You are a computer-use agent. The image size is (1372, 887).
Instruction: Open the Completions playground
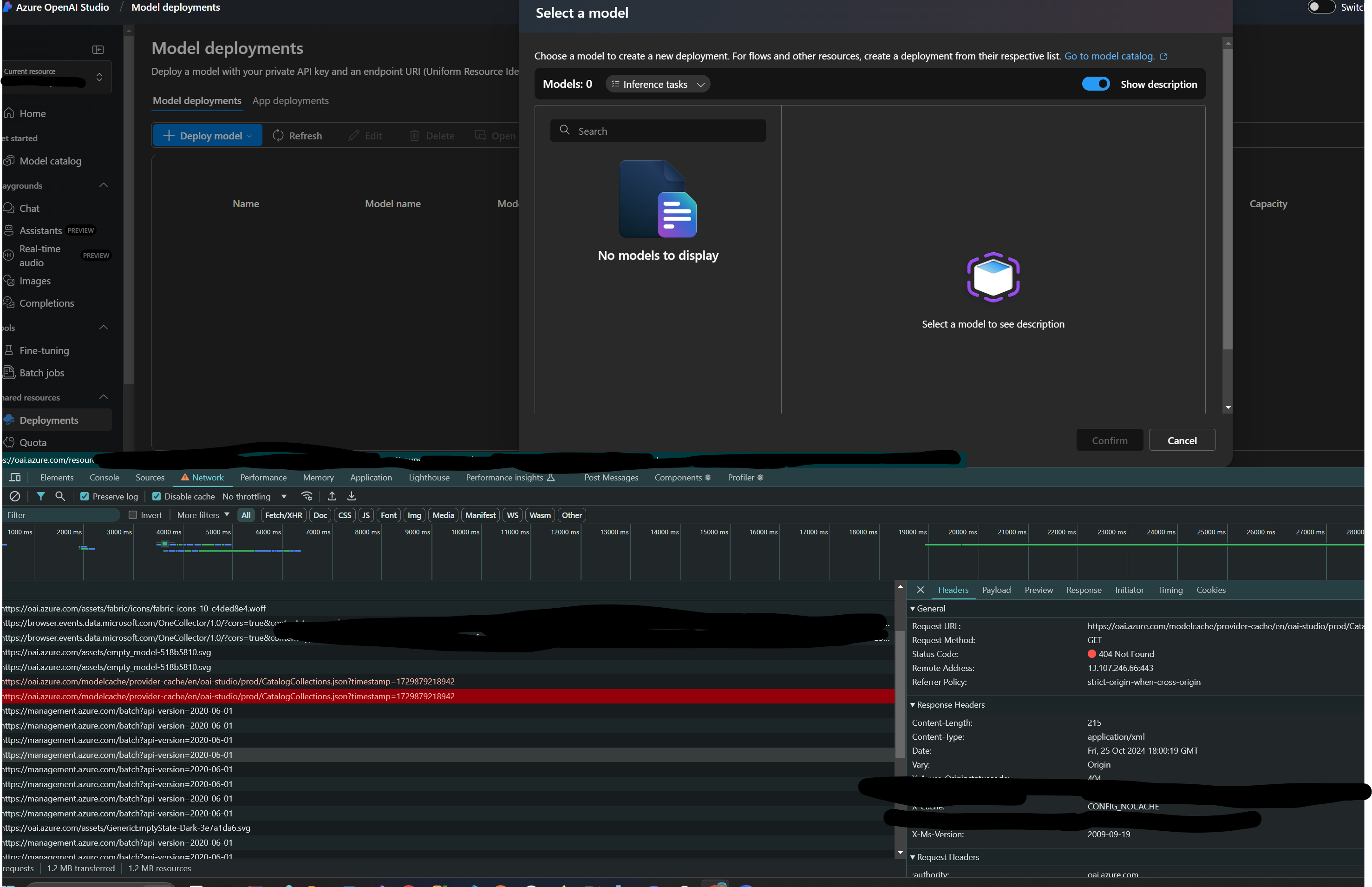(x=46, y=303)
